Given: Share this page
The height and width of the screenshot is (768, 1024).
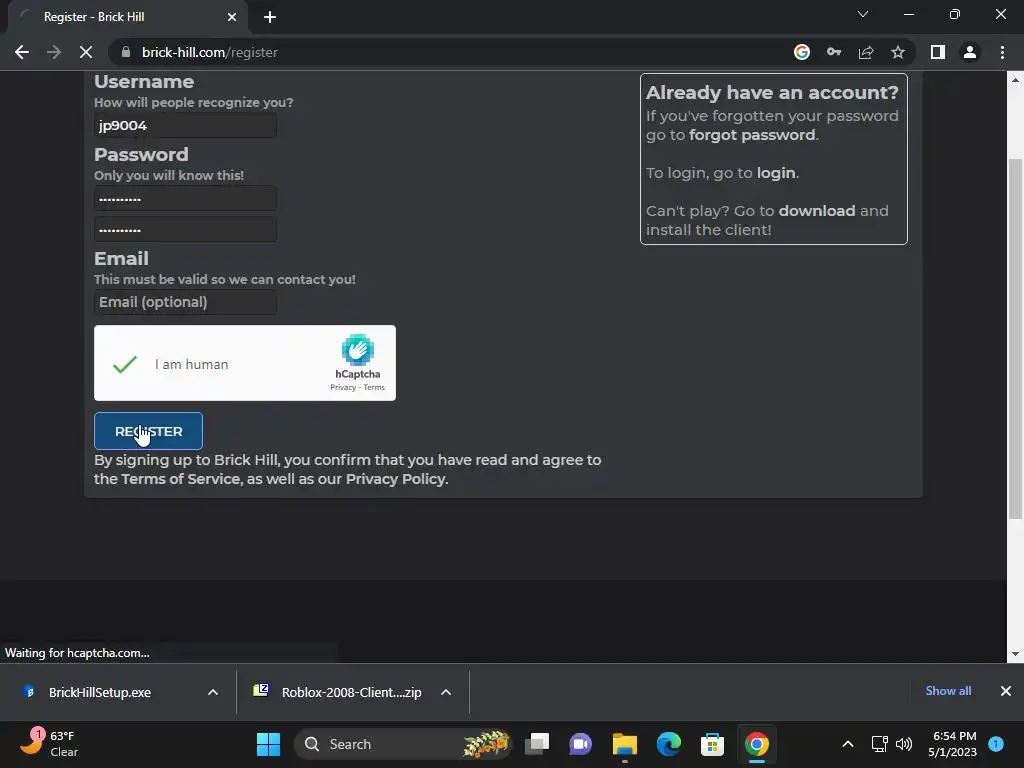Looking at the screenshot, I should click(x=866, y=52).
